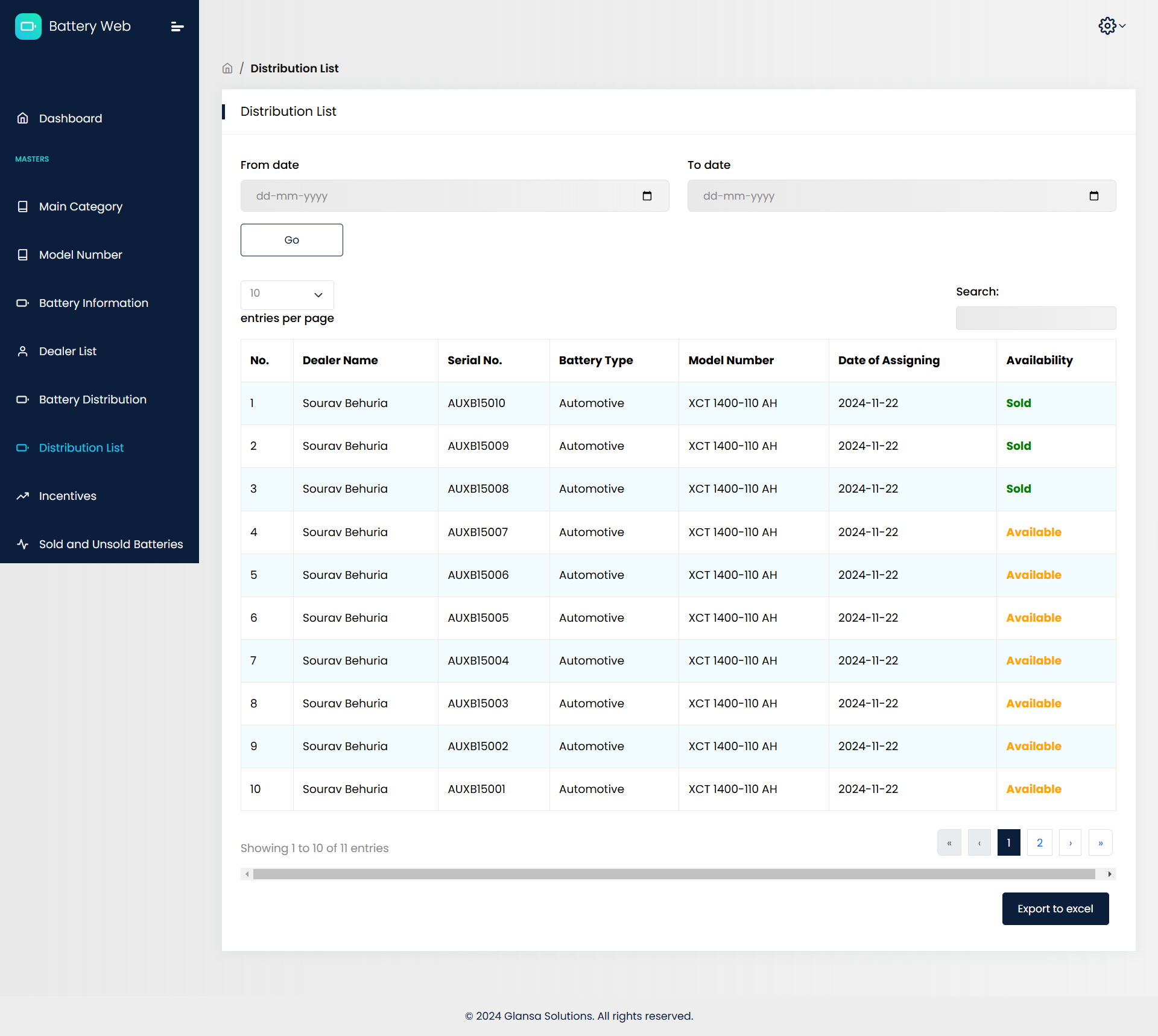
Task: Open To date calendar picker icon
Action: (x=1093, y=196)
